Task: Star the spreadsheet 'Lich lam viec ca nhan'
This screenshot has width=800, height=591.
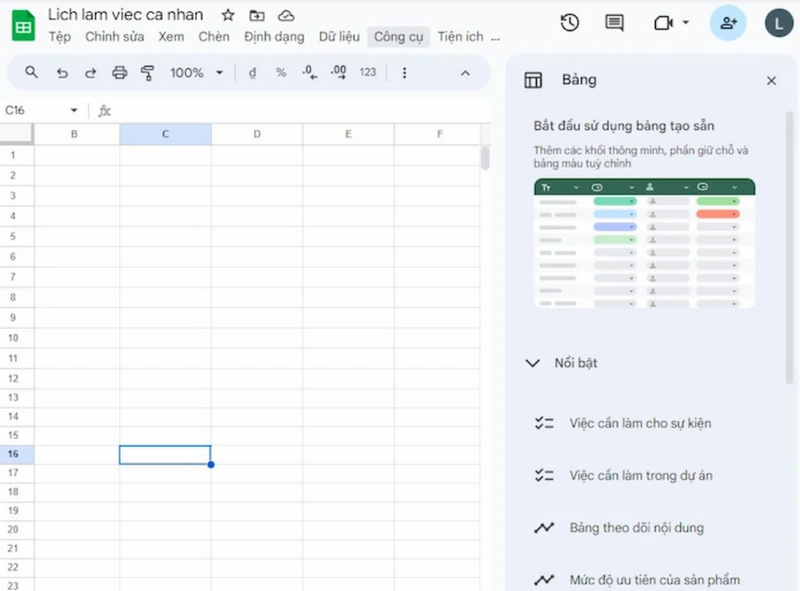Action: (227, 15)
